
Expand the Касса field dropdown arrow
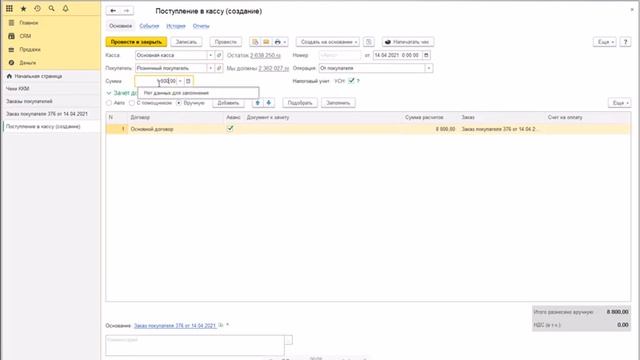211,55
